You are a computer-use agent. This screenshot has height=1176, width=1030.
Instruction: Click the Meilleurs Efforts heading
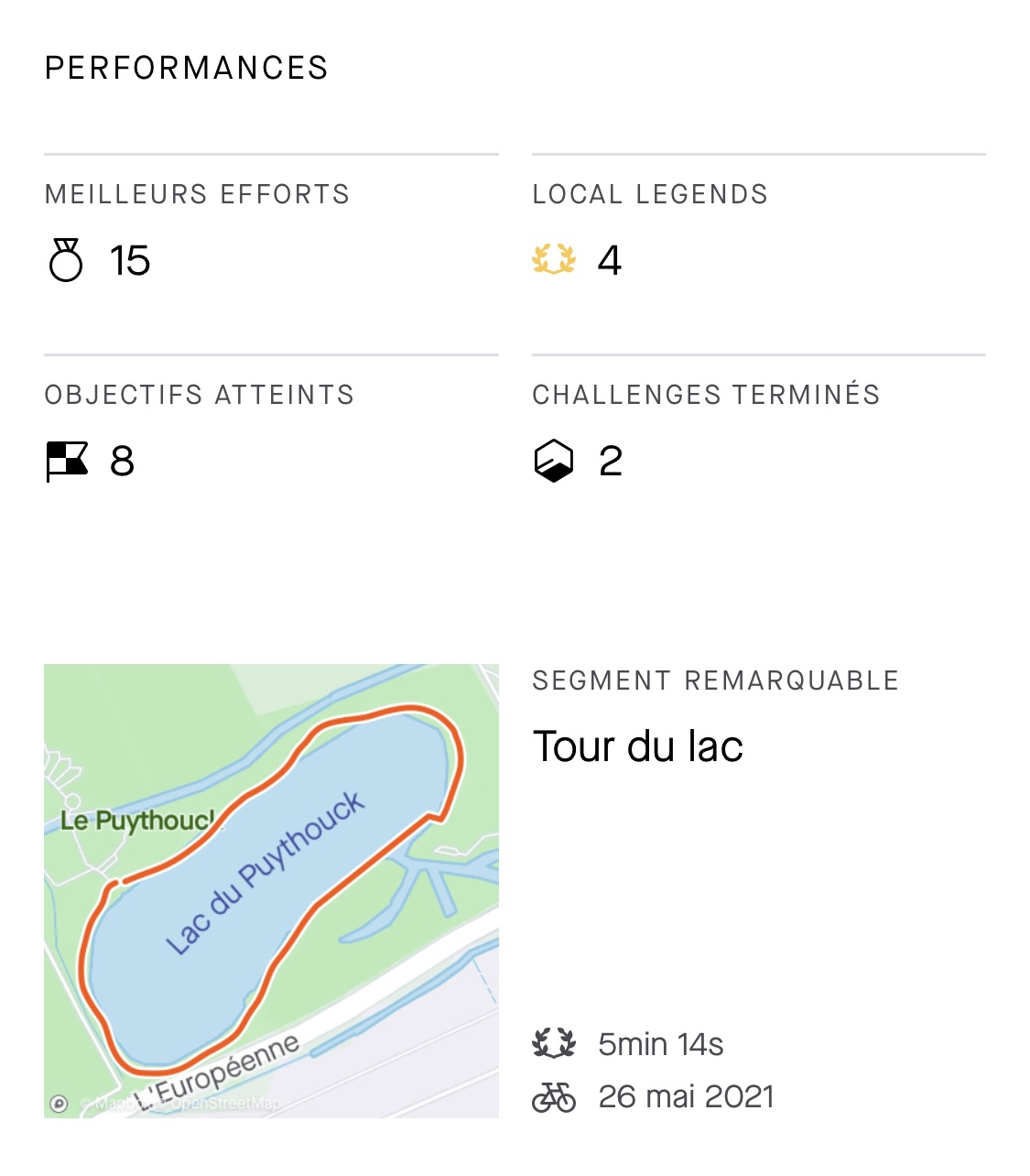(198, 194)
